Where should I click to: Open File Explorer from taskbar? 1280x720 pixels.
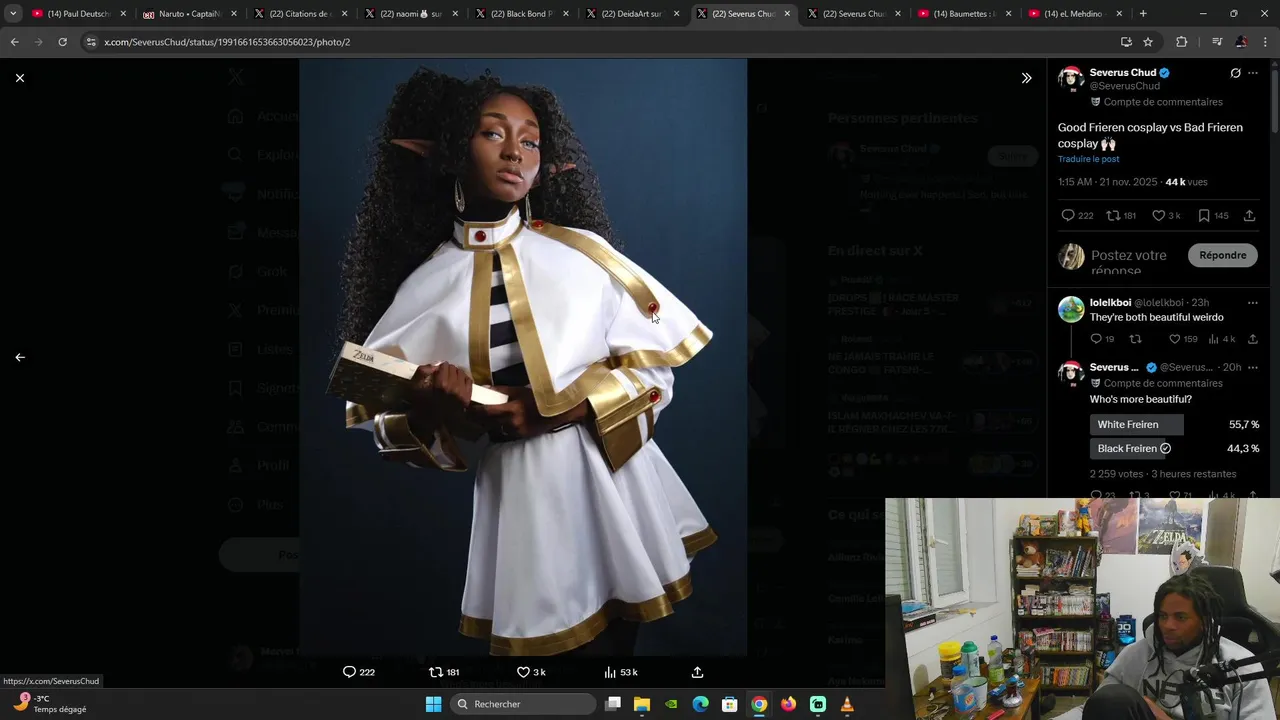642,704
